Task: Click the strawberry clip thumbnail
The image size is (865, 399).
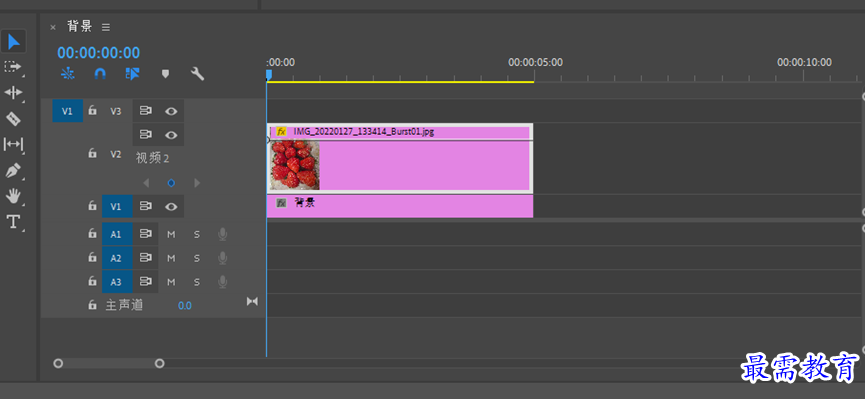Action: coord(295,164)
